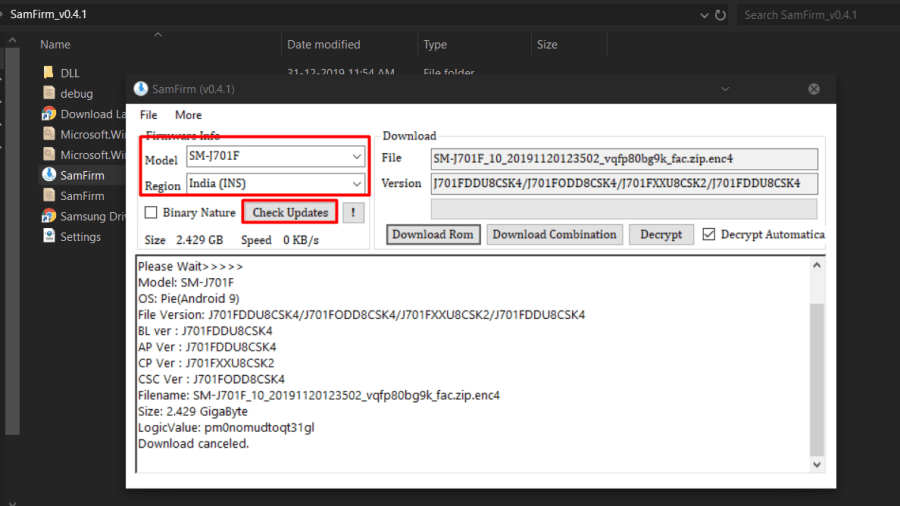
Task: Refresh the Explorer folder view
Action: (x=720, y=15)
